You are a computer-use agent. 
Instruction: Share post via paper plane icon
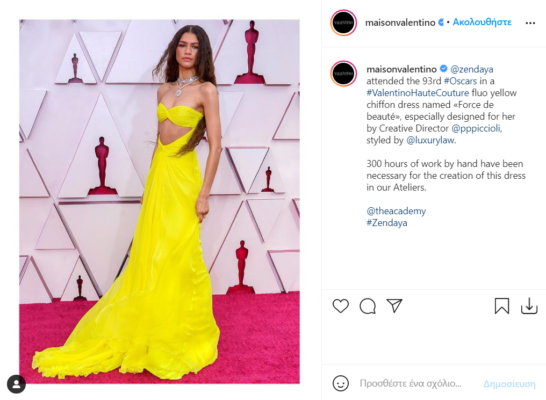pos(394,305)
